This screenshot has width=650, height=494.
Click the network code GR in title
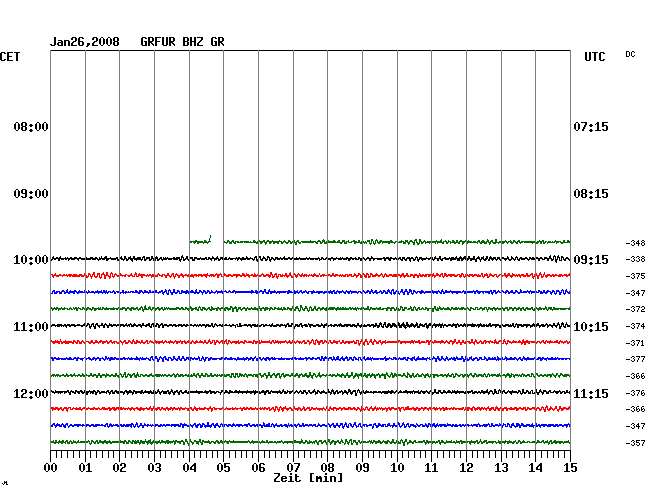217,42
